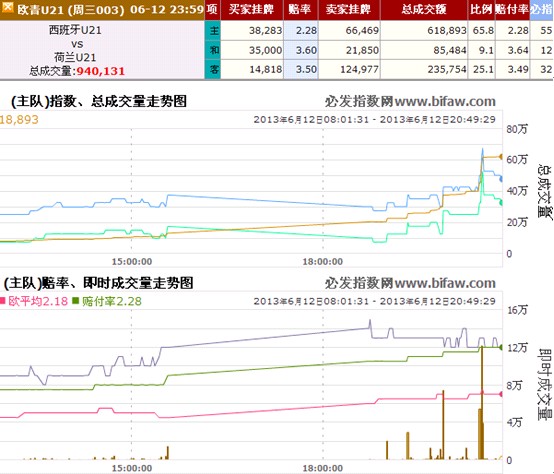The image size is (554, 474).
Task: Click the orange end marker at 60万
Action: [x=500, y=156]
